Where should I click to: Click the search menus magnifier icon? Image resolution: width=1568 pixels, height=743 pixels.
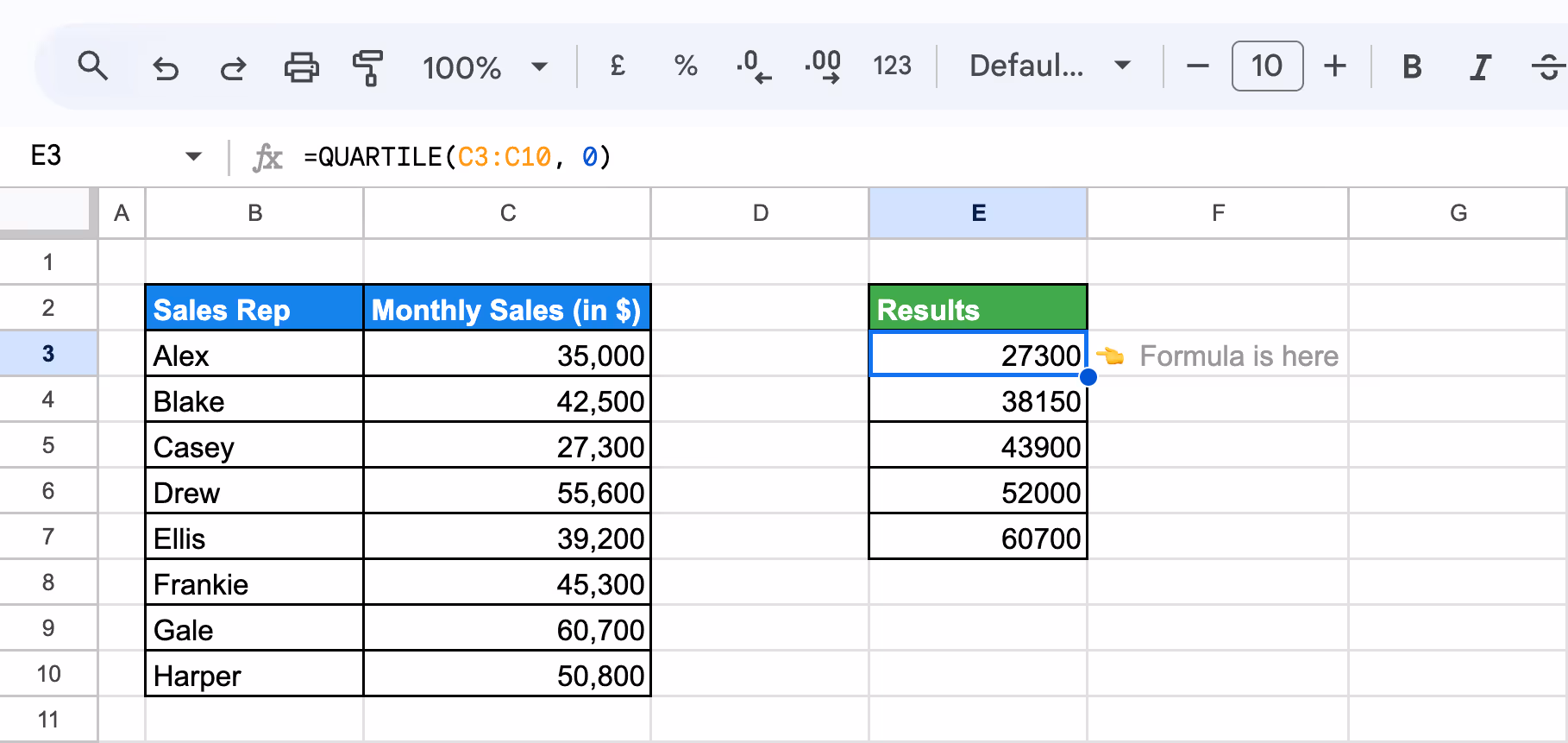[x=92, y=66]
